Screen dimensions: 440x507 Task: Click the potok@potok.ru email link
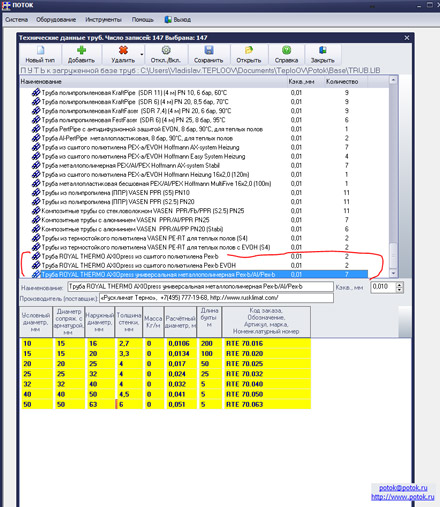pyautogui.click(x=403, y=488)
